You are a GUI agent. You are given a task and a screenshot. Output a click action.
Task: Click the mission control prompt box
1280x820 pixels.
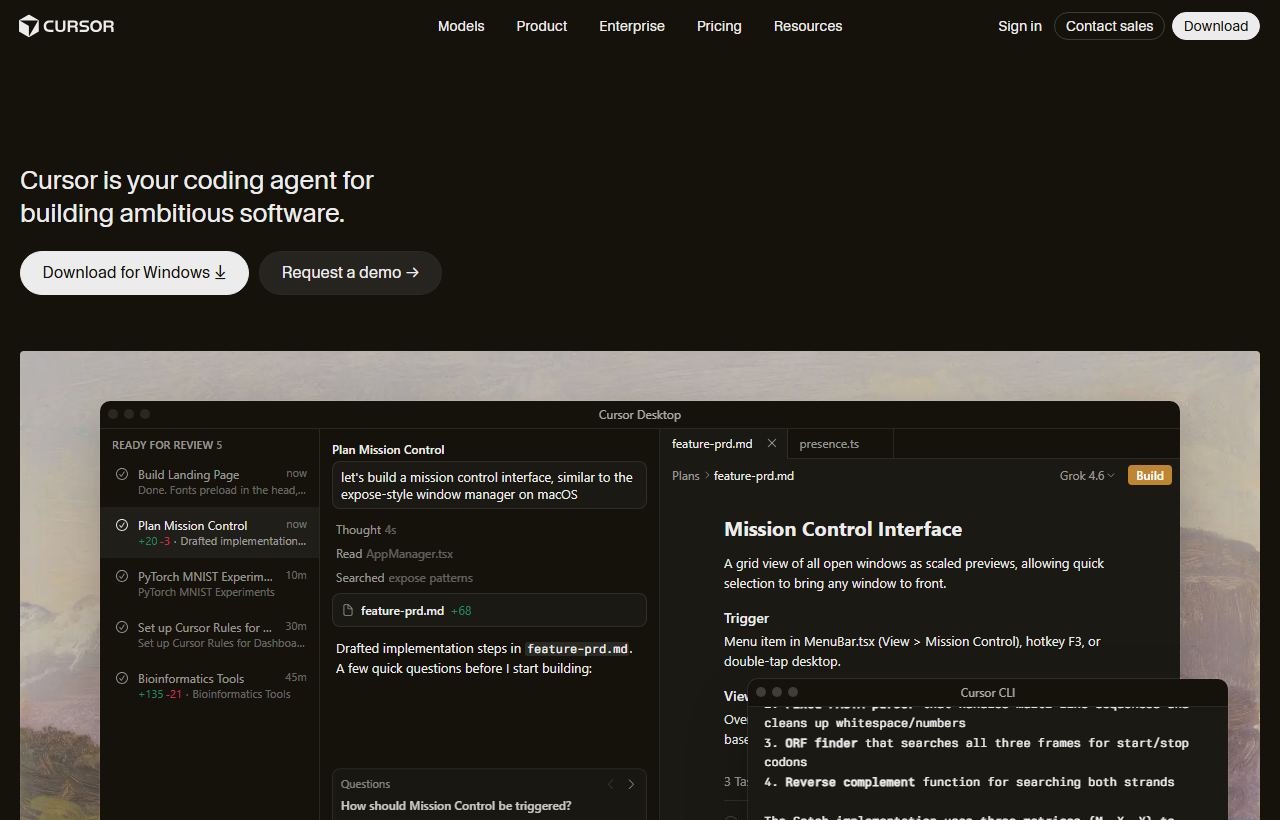click(489, 485)
